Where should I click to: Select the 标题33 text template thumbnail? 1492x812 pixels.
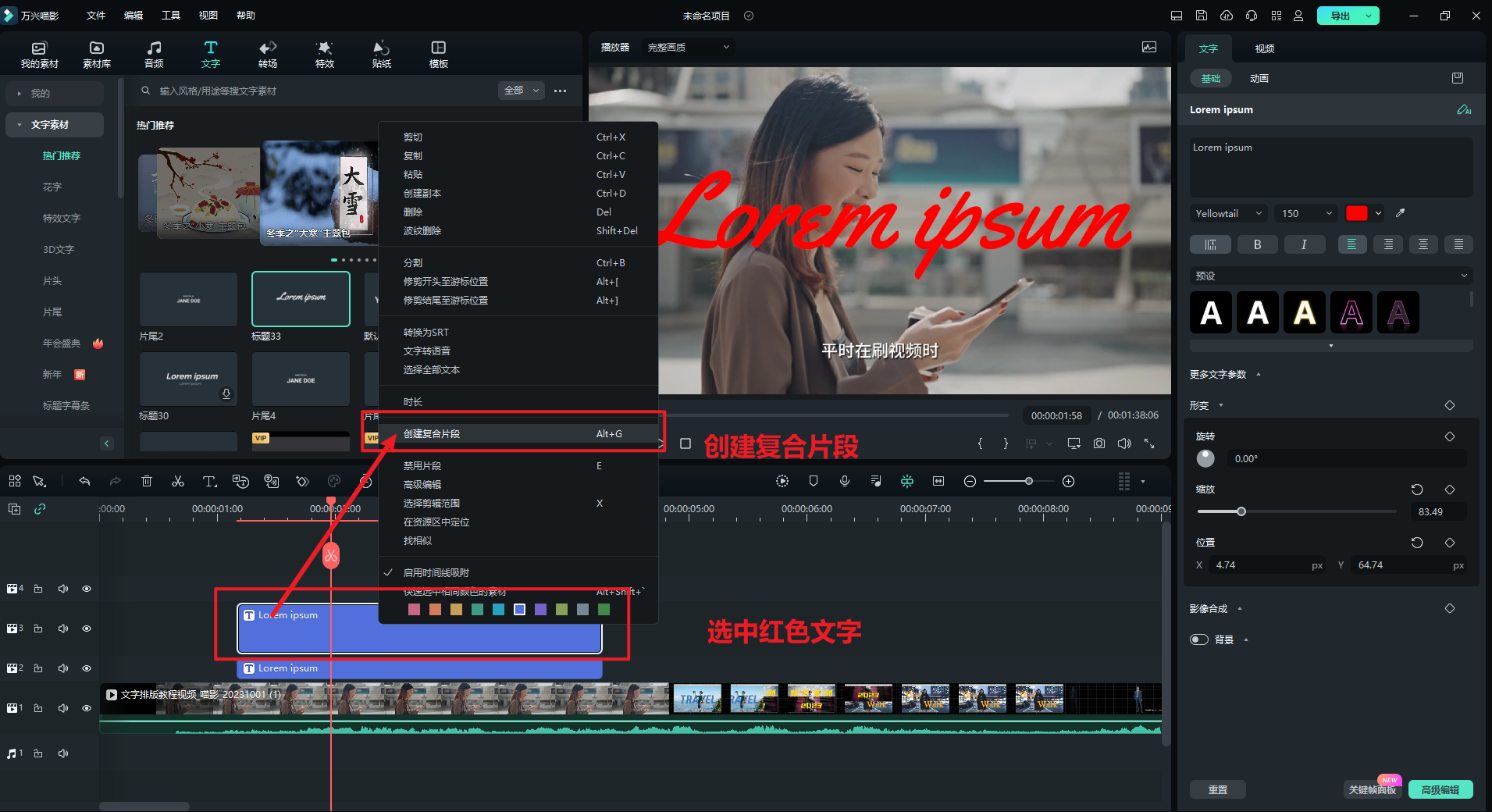click(301, 299)
